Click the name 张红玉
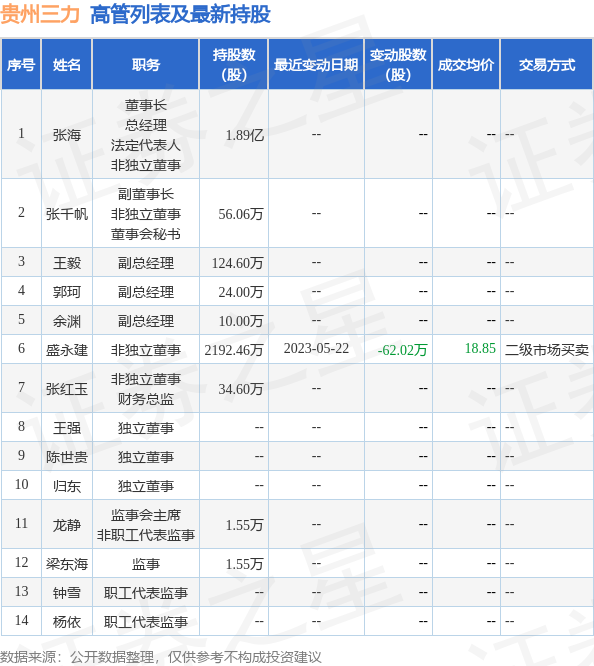Screen dimensions: 594x666 (x=67, y=389)
